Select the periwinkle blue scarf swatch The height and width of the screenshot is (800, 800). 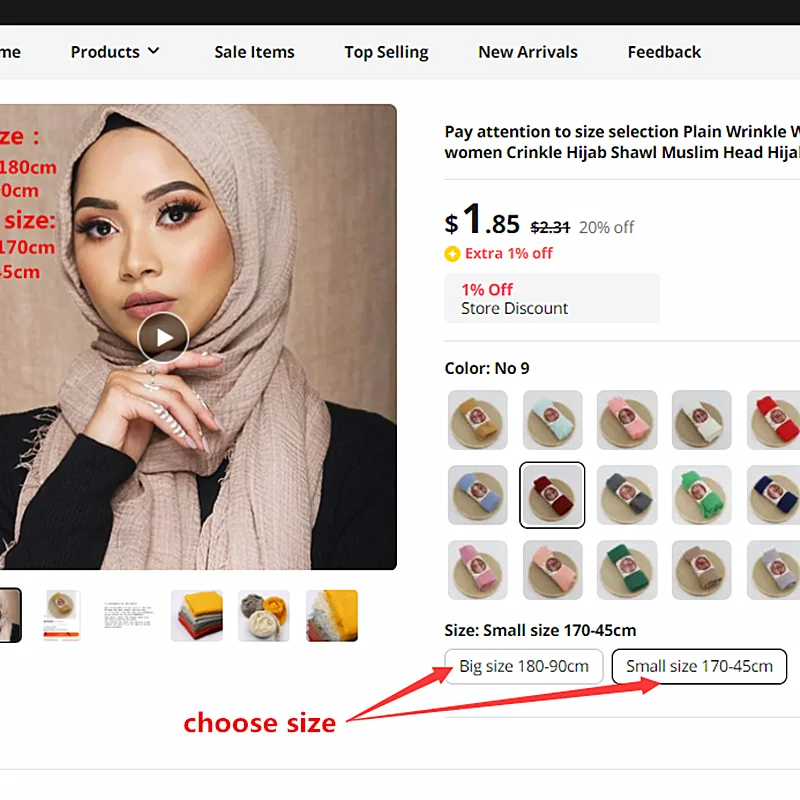[x=478, y=495]
